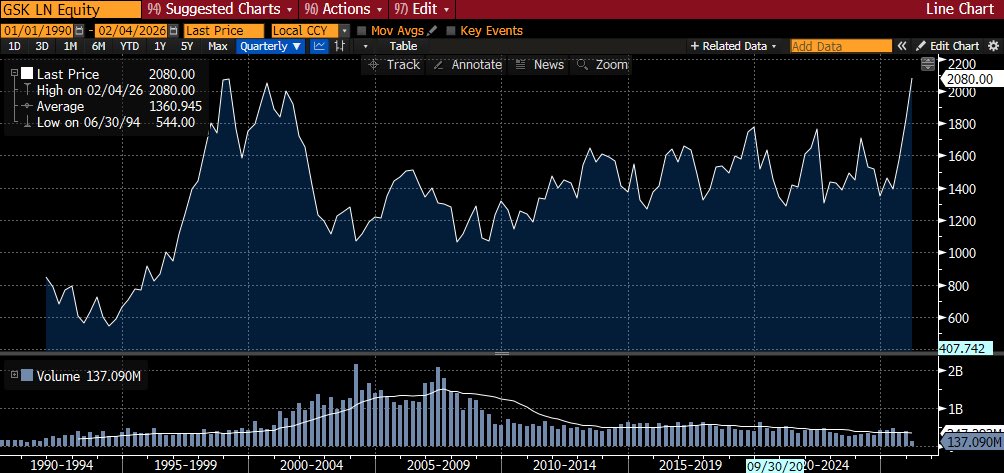Select the 6M time range
The width and height of the screenshot is (1004, 473).
pos(99,46)
